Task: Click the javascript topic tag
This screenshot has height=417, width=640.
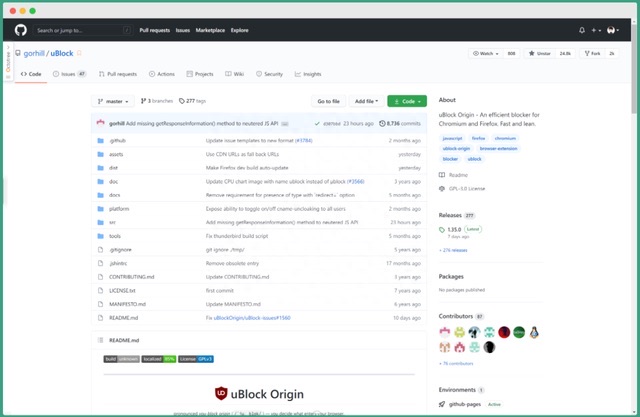Action: (x=453, y=138)
